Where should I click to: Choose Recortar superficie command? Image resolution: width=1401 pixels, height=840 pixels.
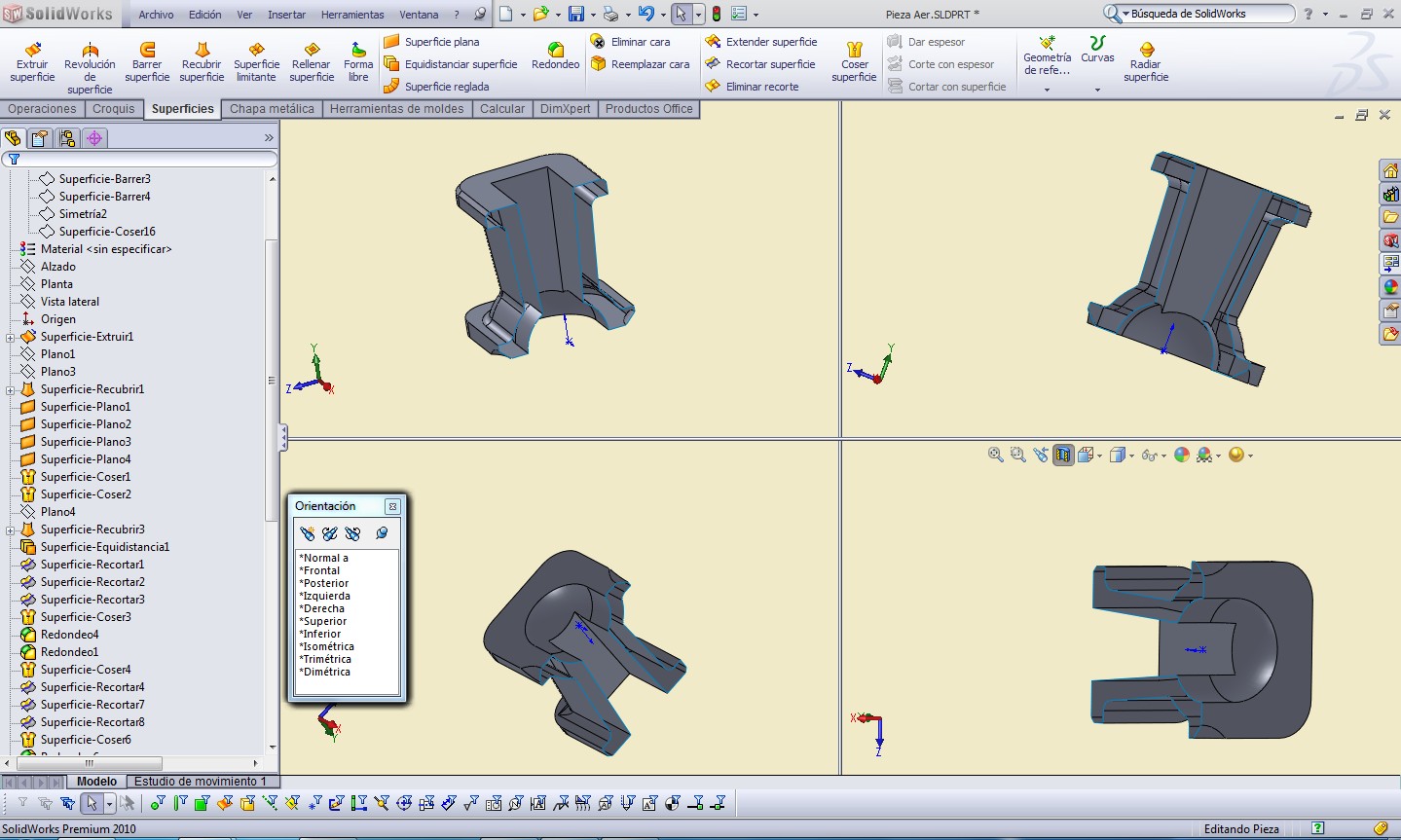click(x=759, y=64)
